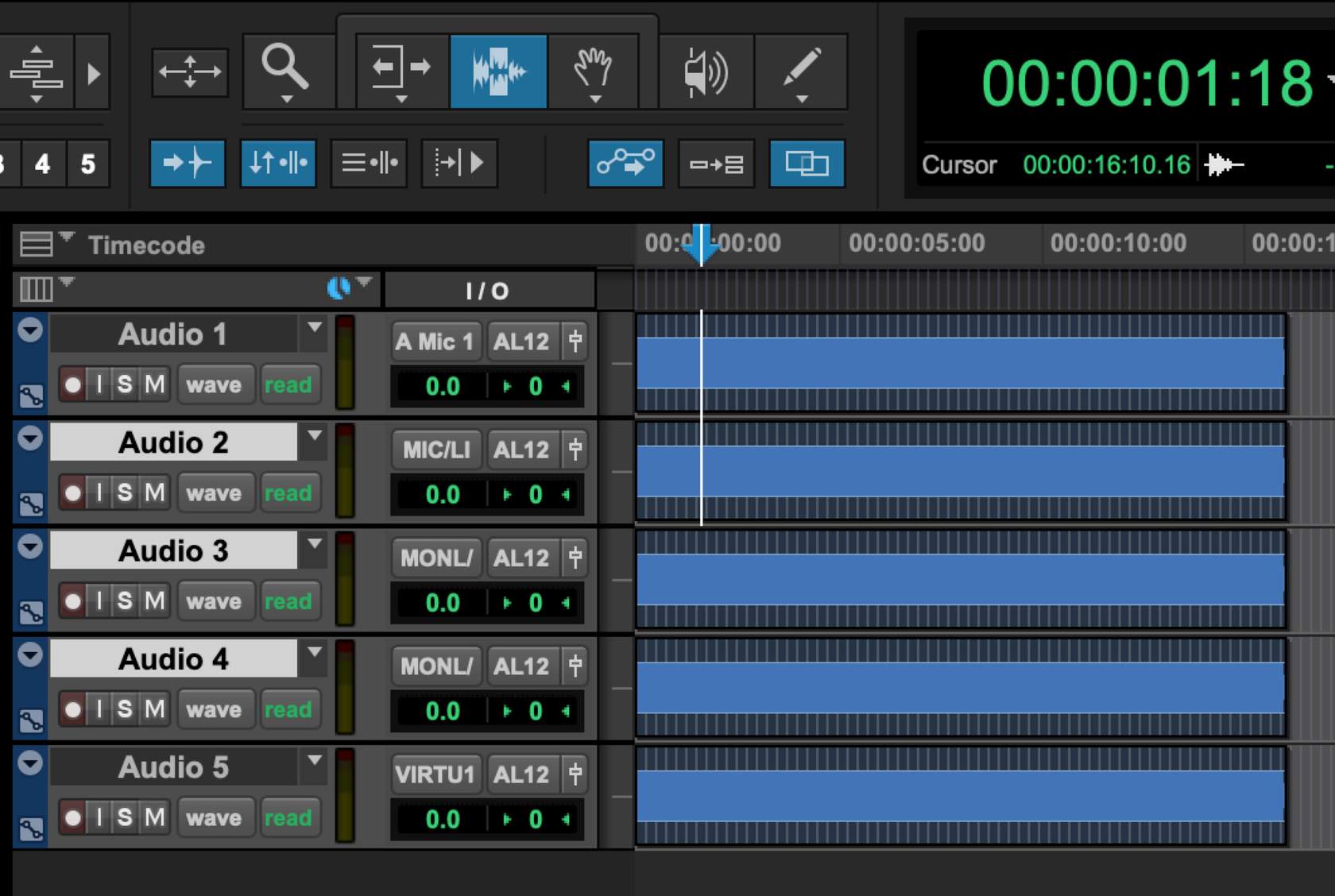Open Audio 1 input selector A Mic 1
Image resolution: width=1335 pixels, height=896 pixels.
pyautogui.click(x=435, y=342)
